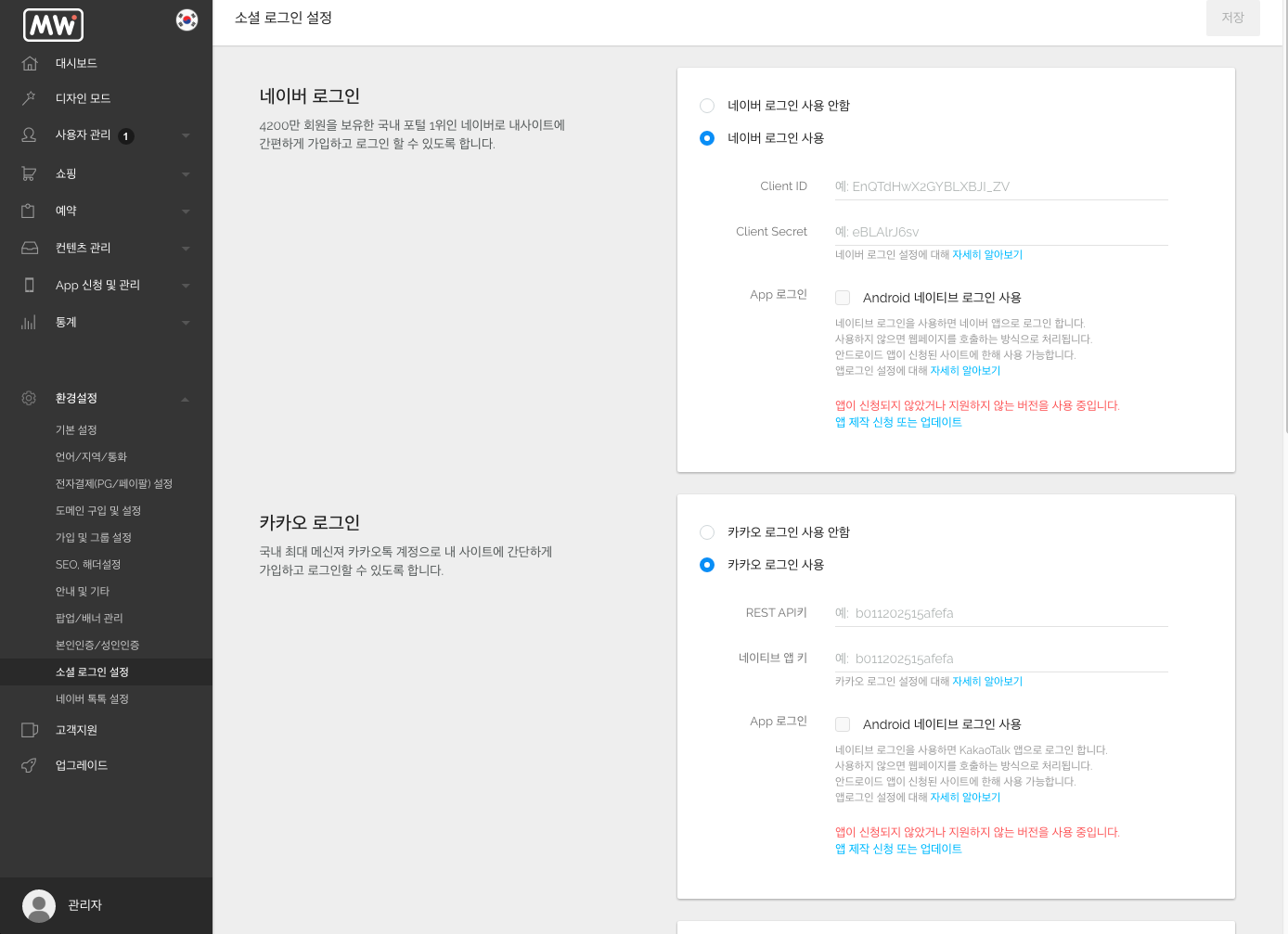The image size is (1288, 934).
Task: Select 카카오 로그인 사용 안함 radio
Action: click(x=707, y=532)
